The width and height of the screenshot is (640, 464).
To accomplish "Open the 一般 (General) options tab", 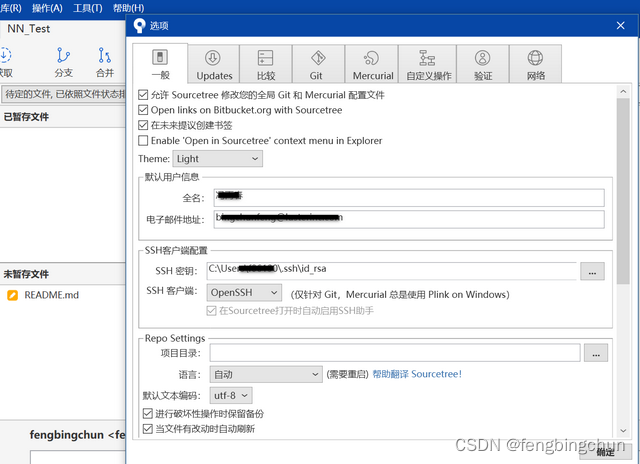I will [x=160, y=63].
